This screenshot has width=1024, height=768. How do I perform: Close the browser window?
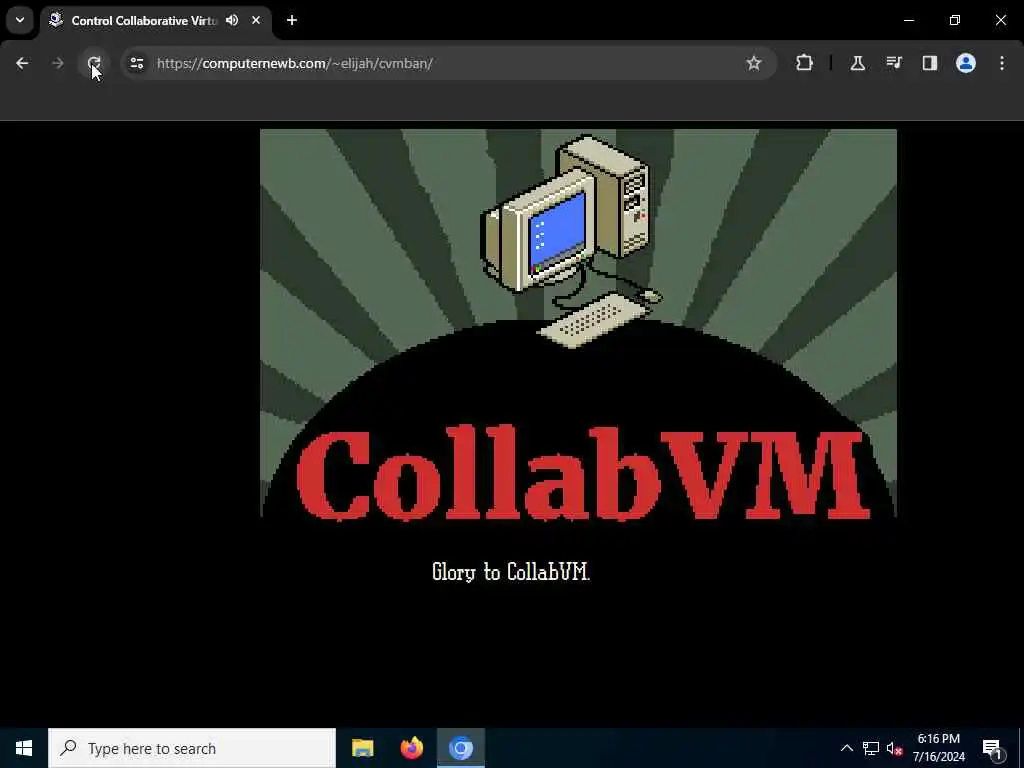click(1000, 20)
